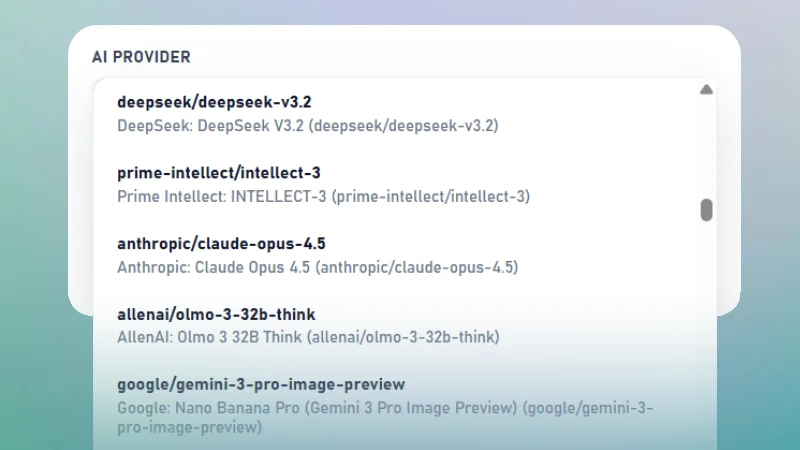The width and height of the screenshot is (800, 450).
Task: Click empty area right of olmo-3-32b-think title
Action: (x=500, y=314)
